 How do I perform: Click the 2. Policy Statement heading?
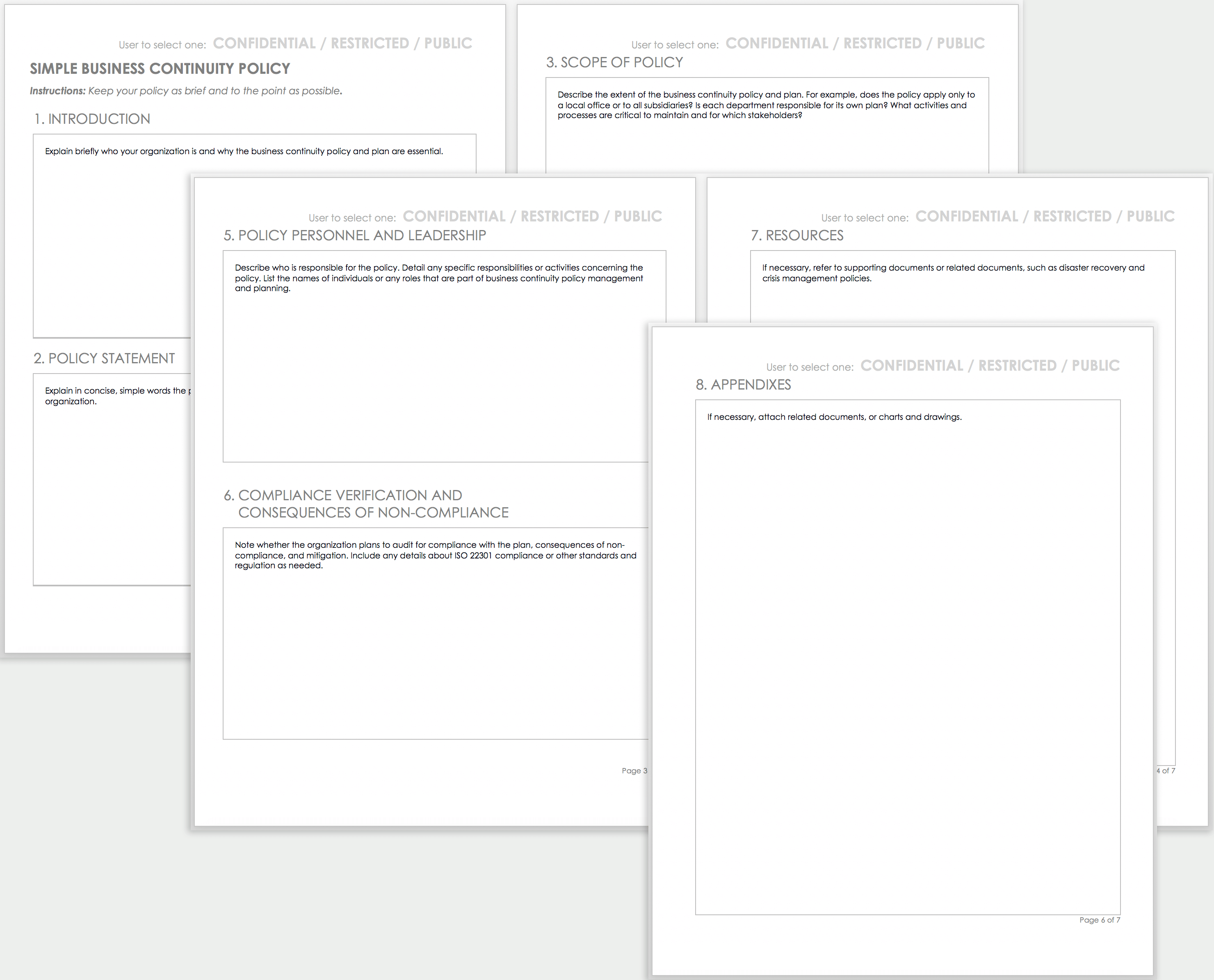[x=104, y=358]
